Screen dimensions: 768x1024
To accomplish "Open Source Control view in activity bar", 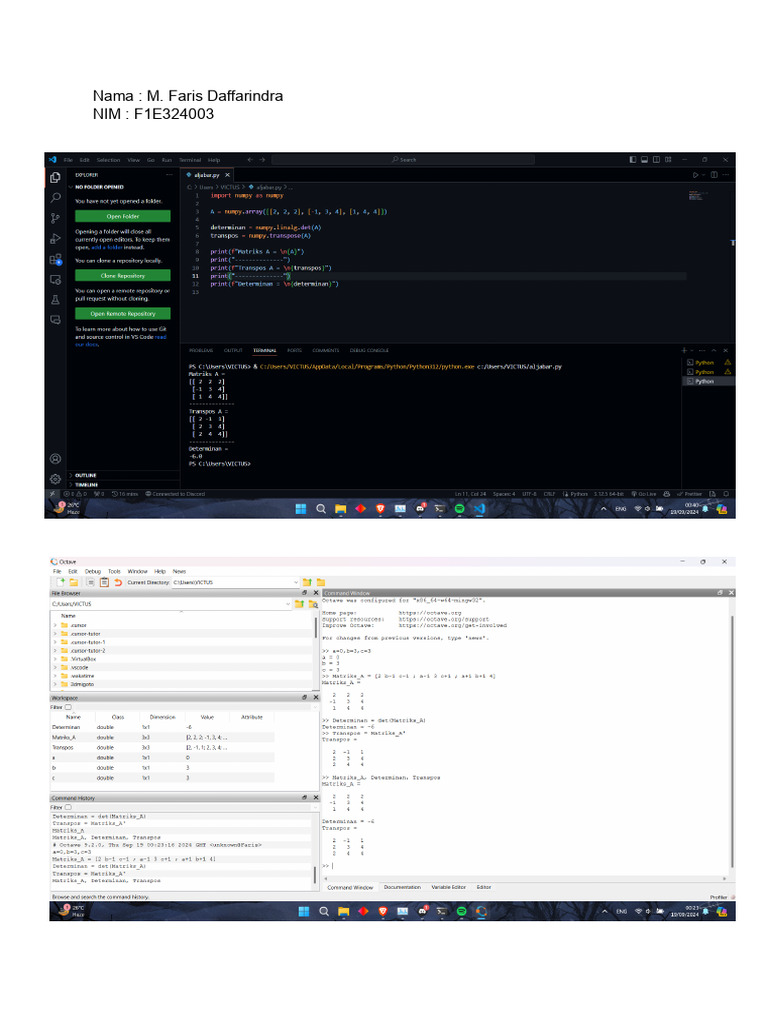I will [56, 217].
